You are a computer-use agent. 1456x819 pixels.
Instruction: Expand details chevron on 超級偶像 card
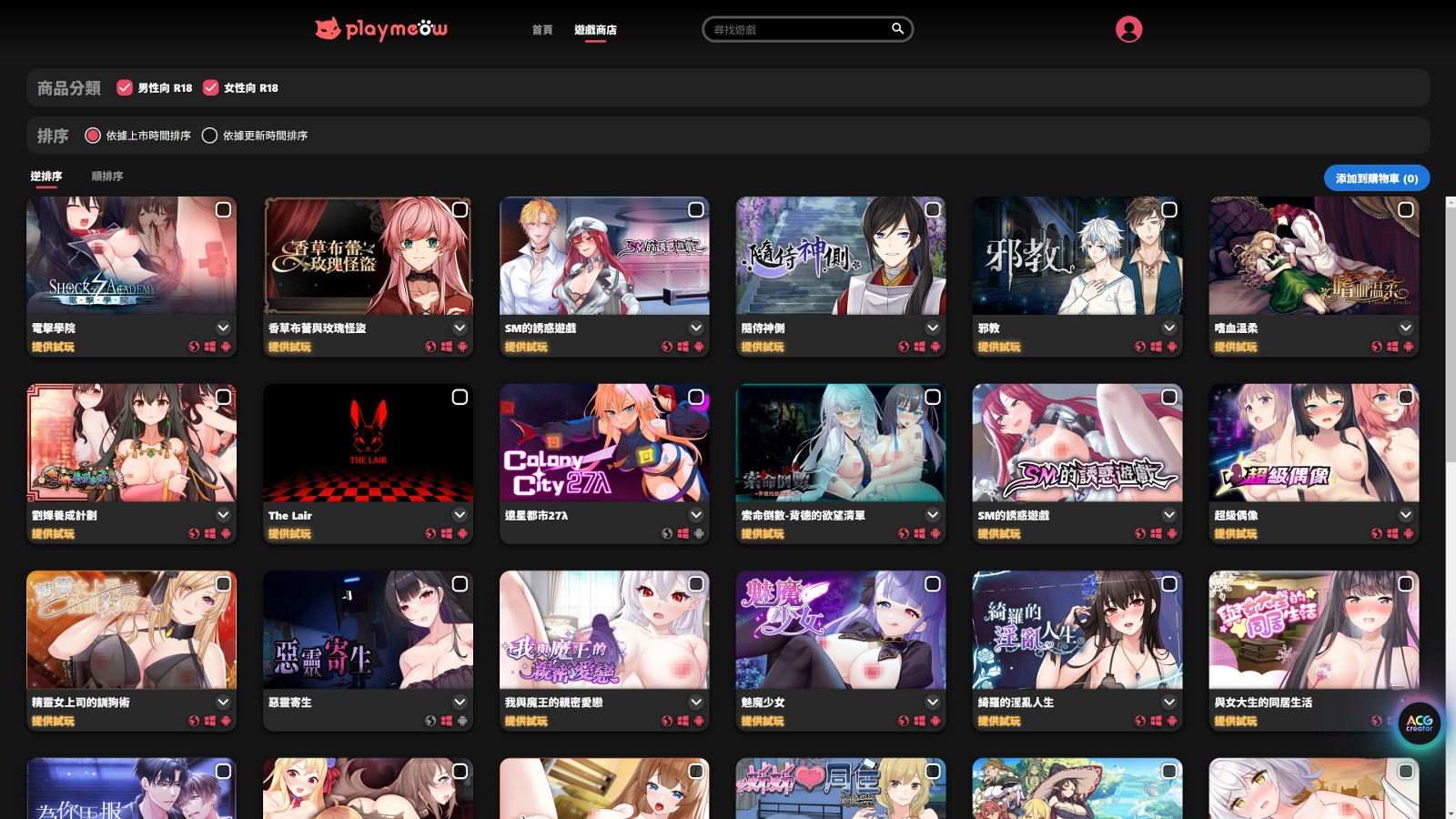1406,515
